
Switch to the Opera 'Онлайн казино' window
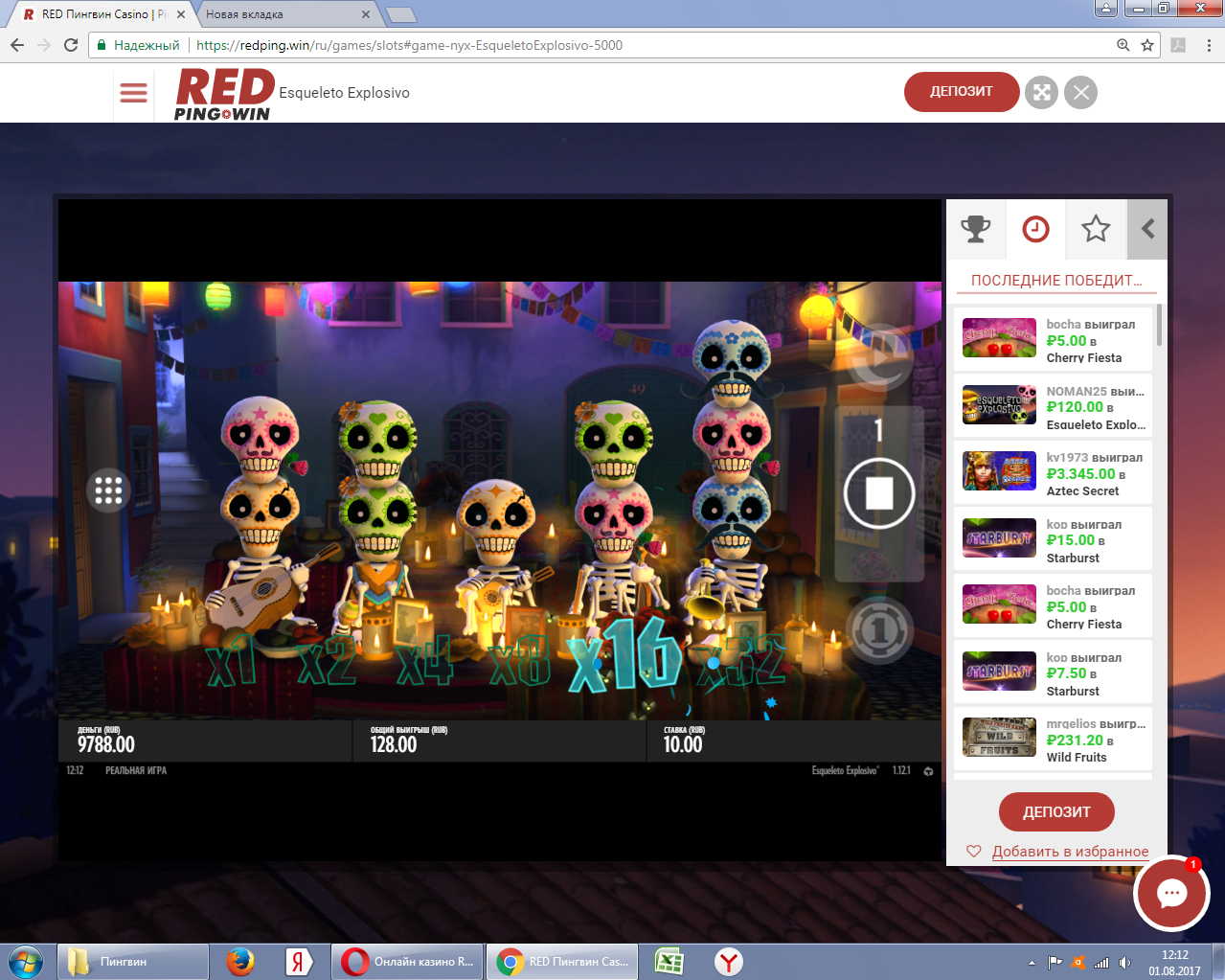(407, 962)
